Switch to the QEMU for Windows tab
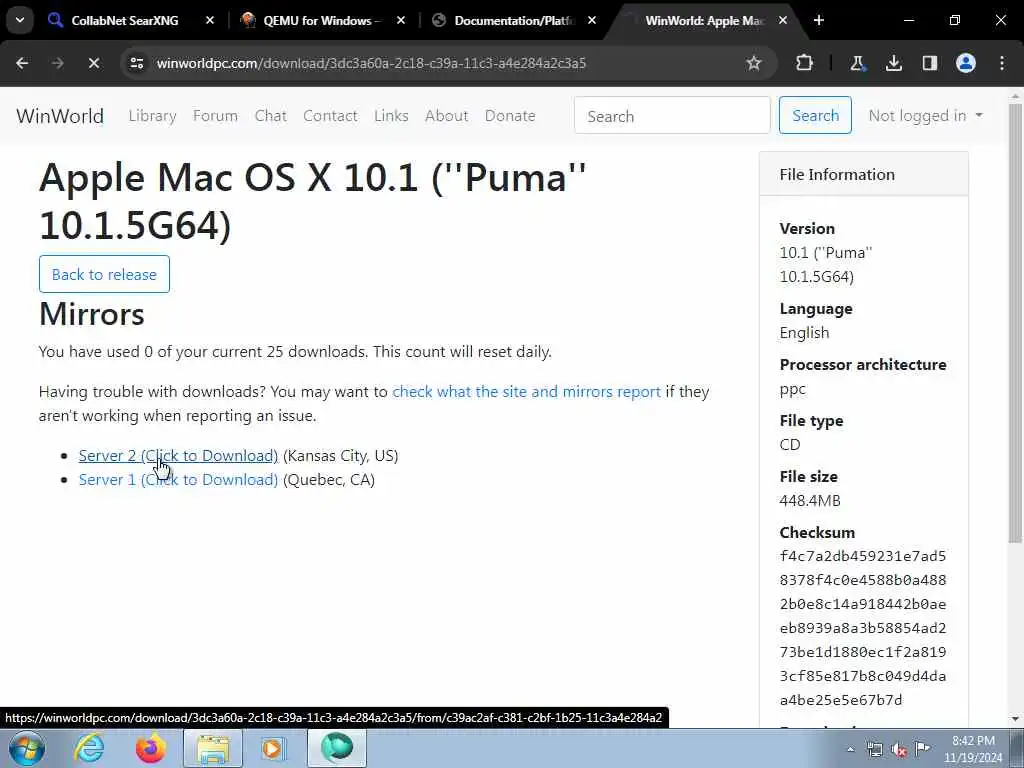 click(x=321, y=20)
